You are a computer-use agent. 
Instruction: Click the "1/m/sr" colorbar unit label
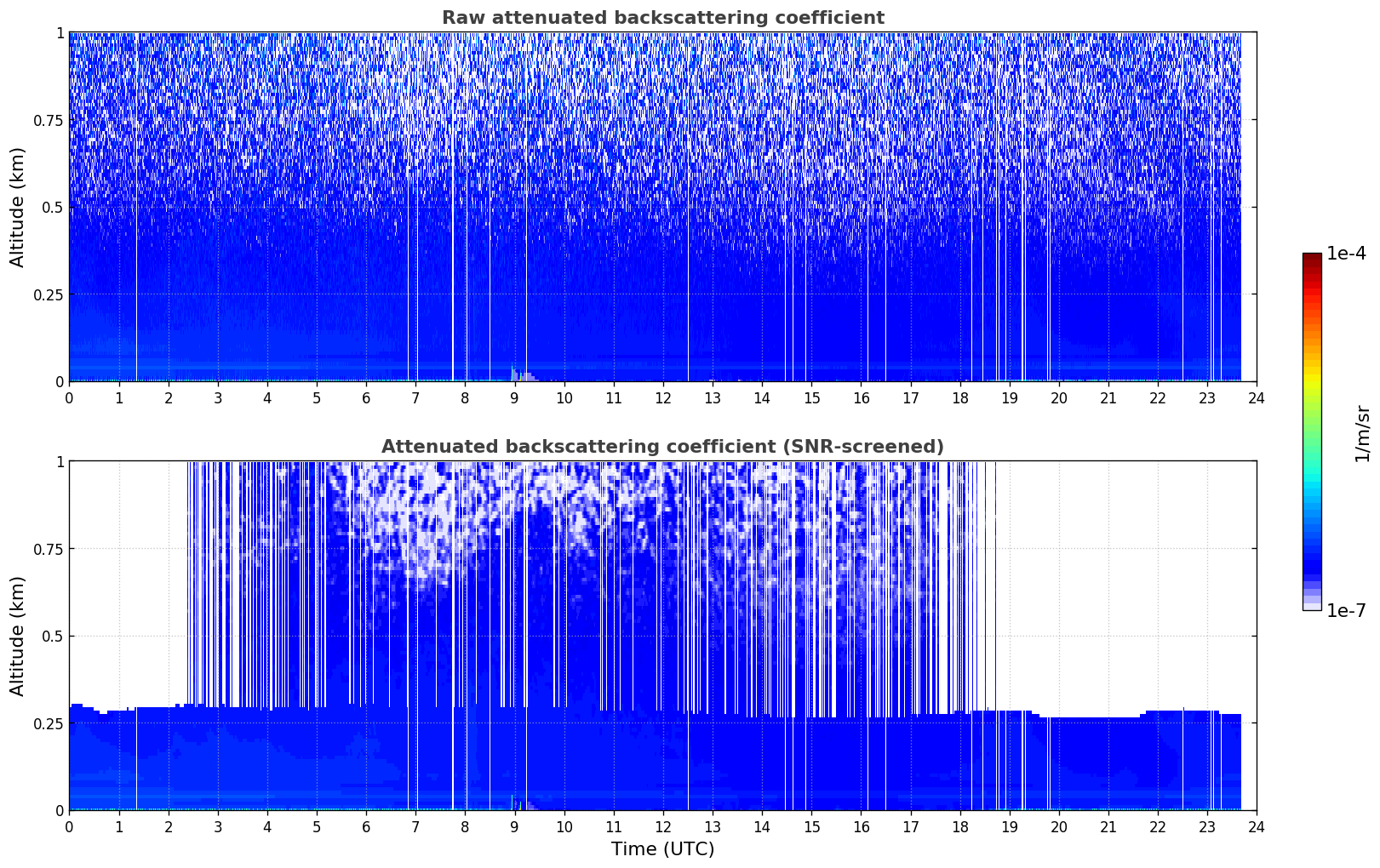click(x=1362, y=432)
